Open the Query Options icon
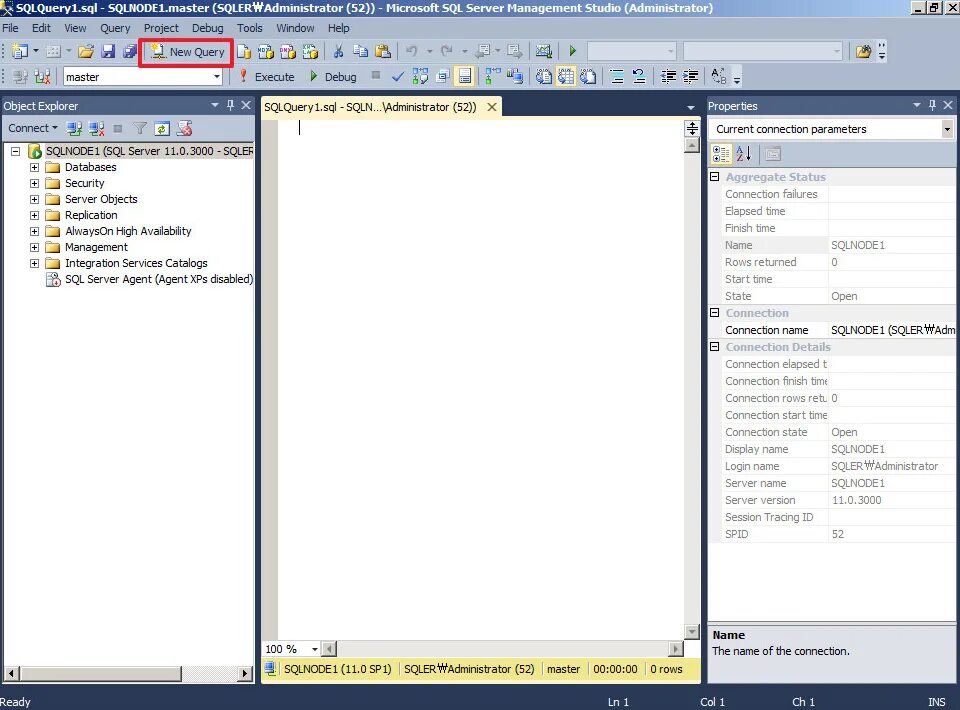 [x=443, y=77]
